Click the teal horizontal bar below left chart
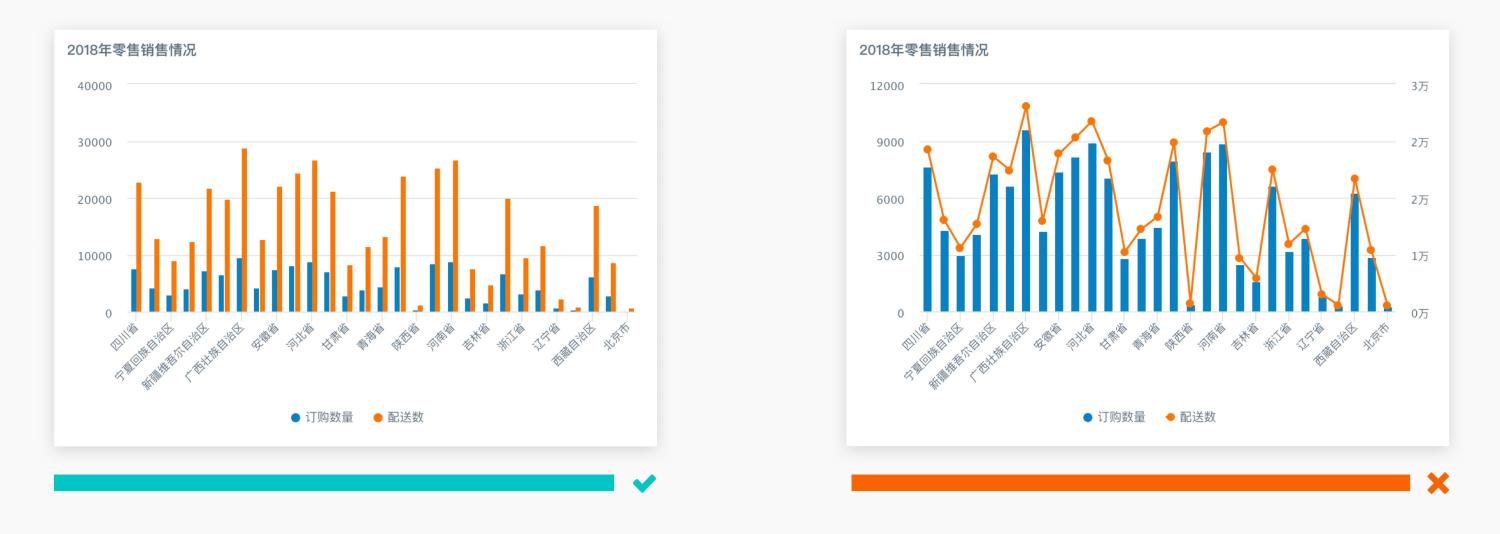This screenshot has width=1500, height=534. tap(333, 483)
